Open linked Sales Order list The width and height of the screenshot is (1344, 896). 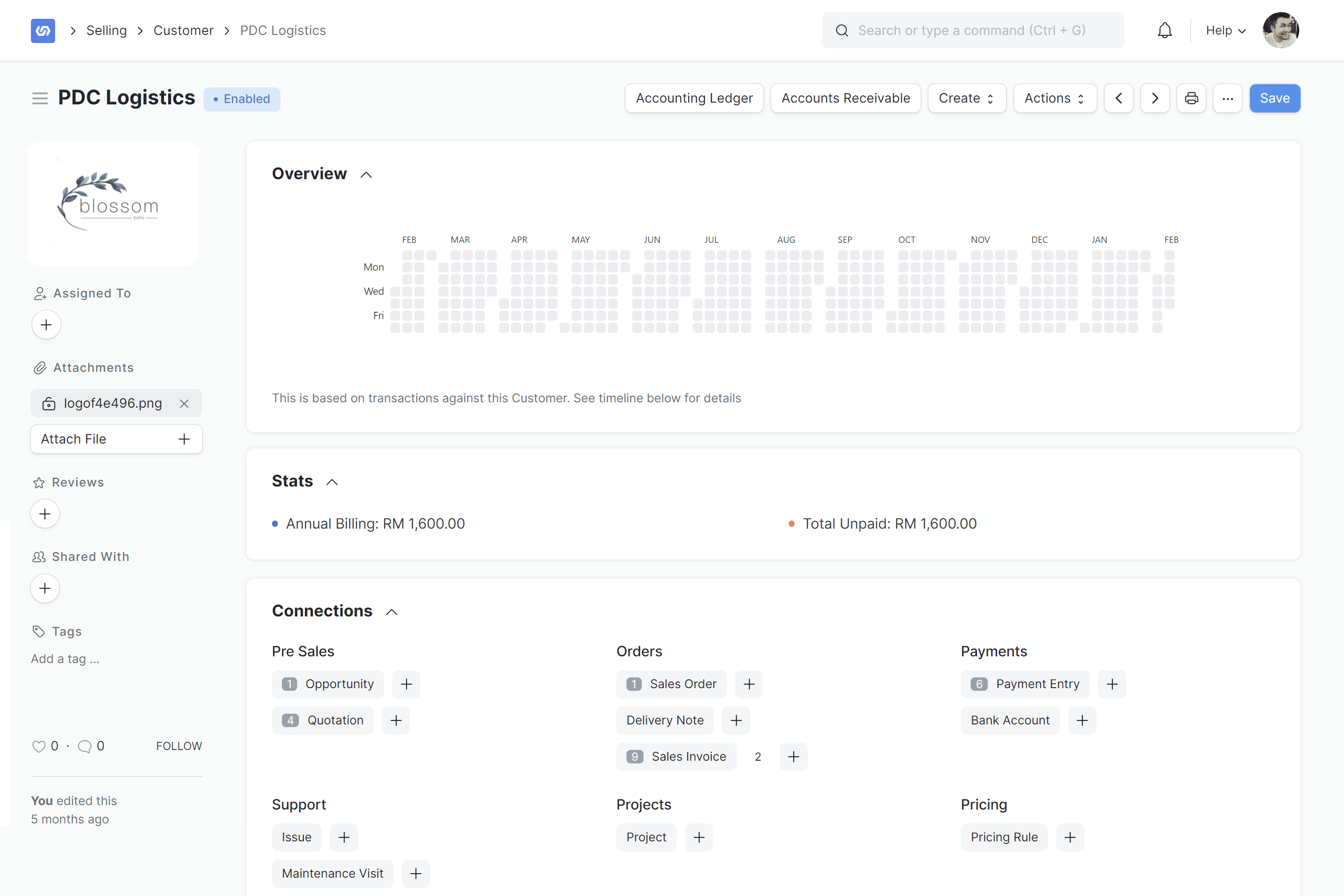671,684
